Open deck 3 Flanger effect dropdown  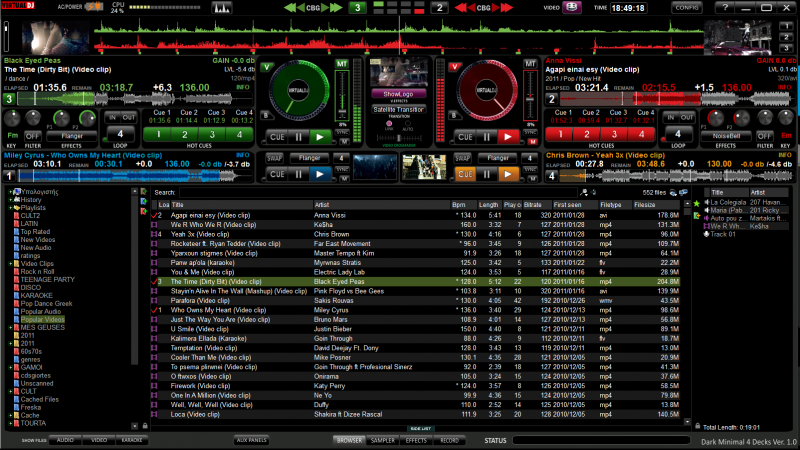coord(71,136)
